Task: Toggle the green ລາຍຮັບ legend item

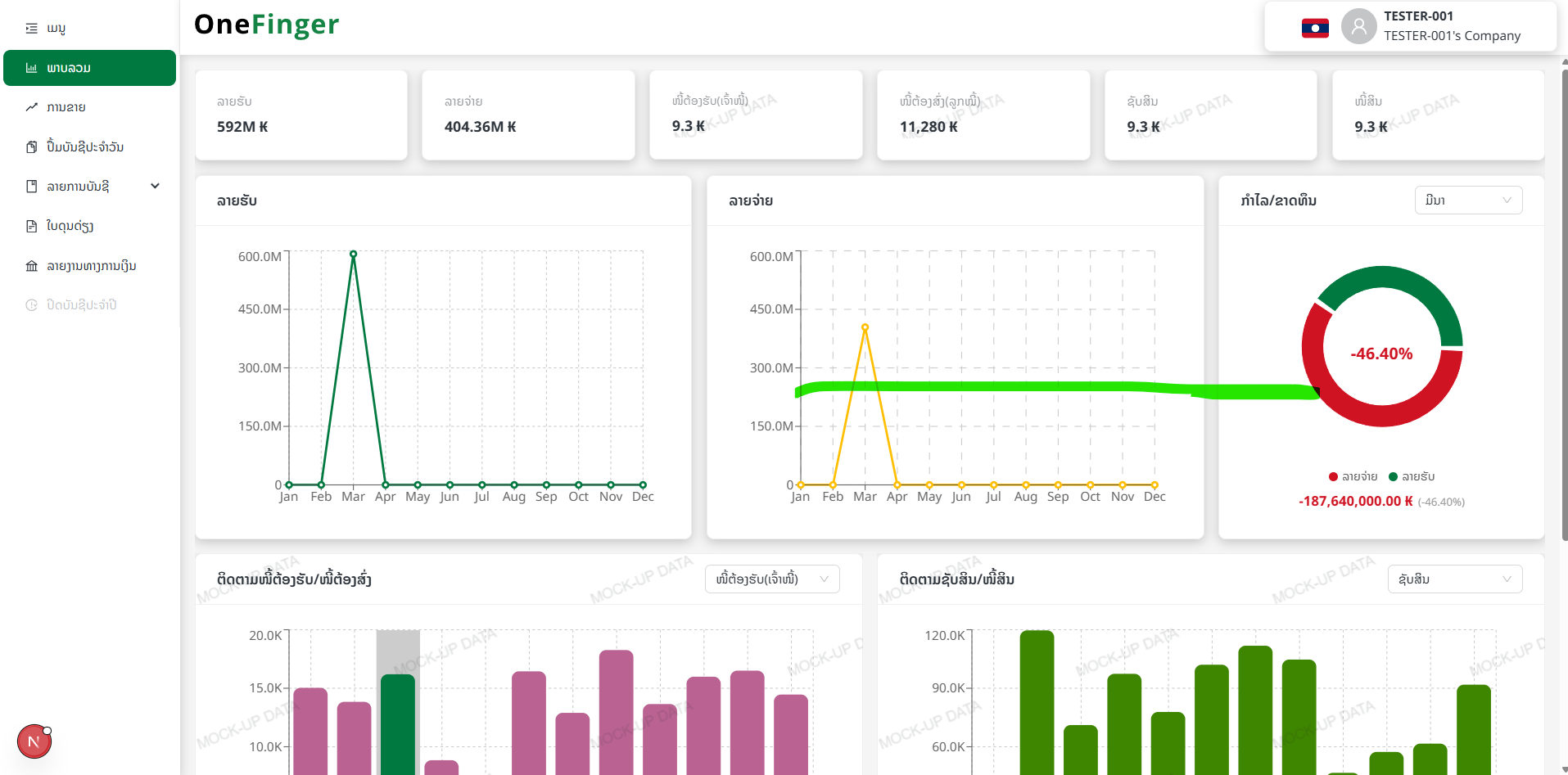Action: coord(1412,476)
